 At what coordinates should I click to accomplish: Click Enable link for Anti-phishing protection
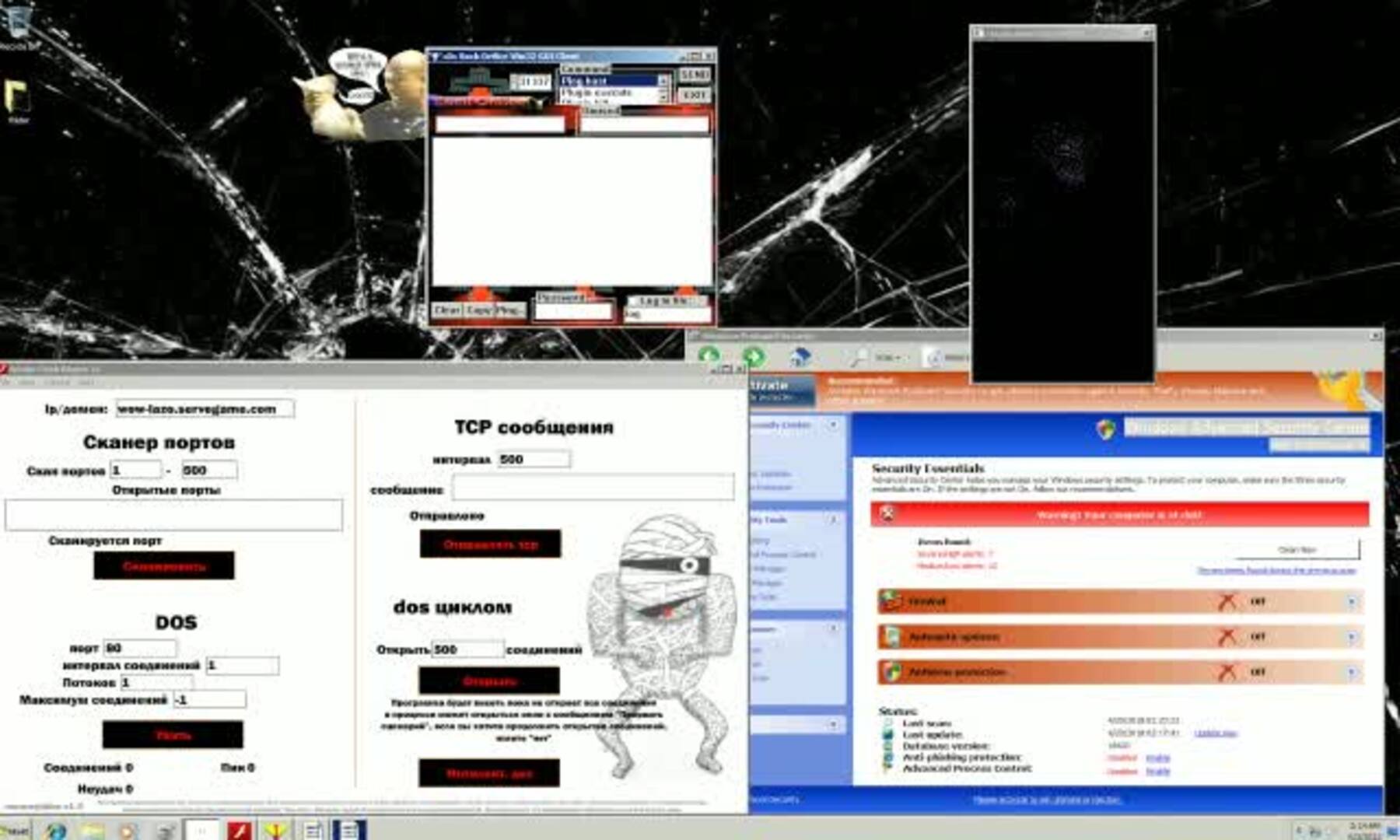pyautogui.click(x=1157, y=758)
